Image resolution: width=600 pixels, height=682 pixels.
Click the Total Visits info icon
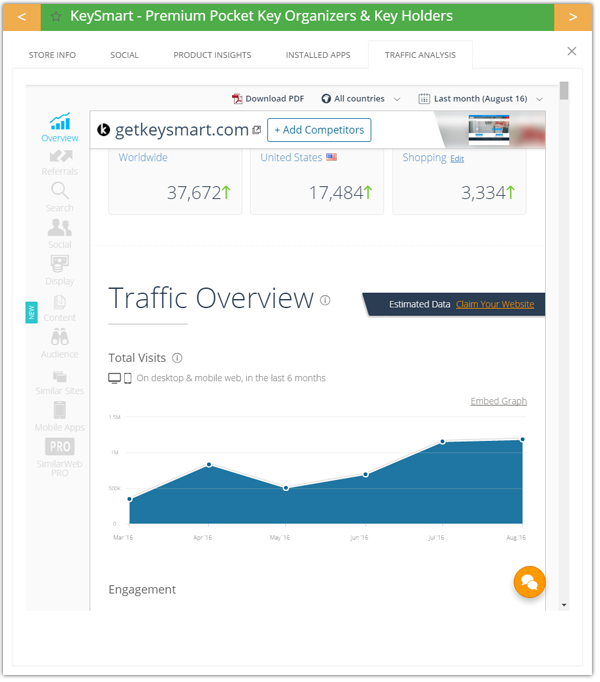pyautogui.click(x=177, y=358)
